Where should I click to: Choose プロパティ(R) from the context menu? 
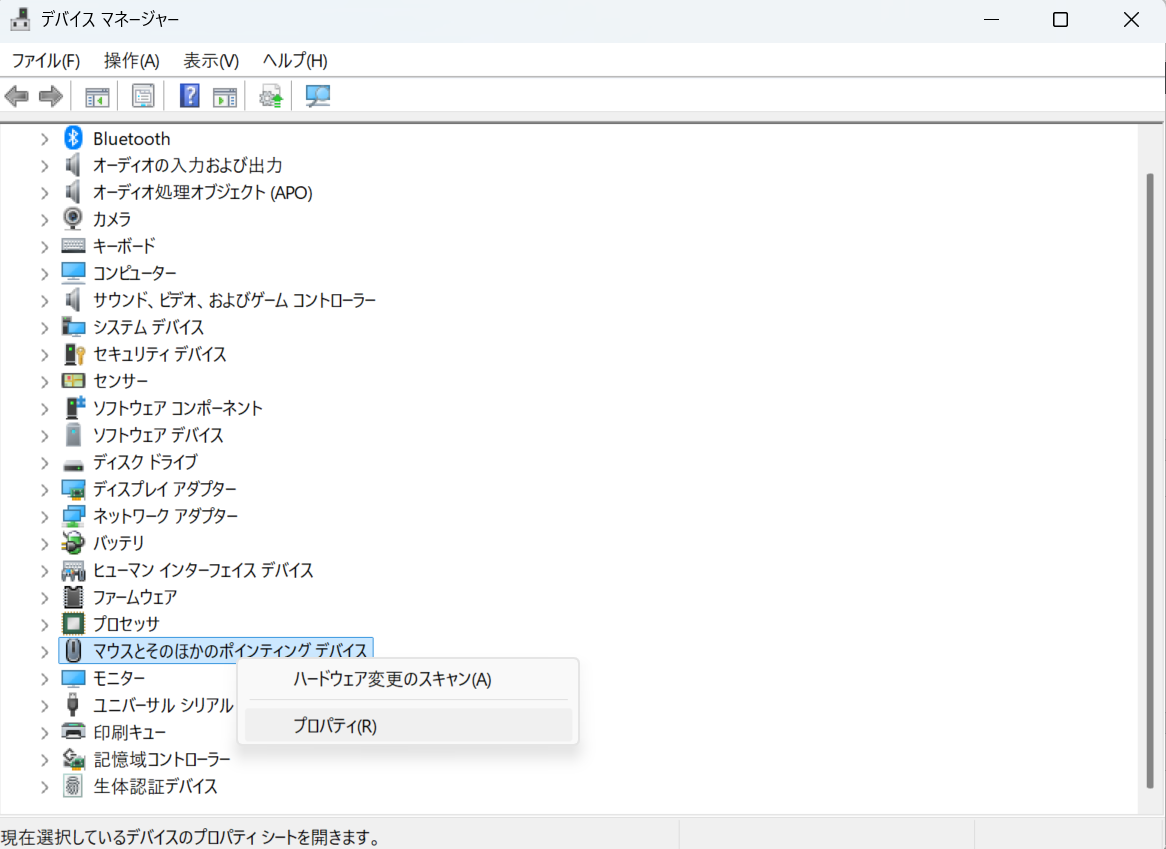coord(335,726)
